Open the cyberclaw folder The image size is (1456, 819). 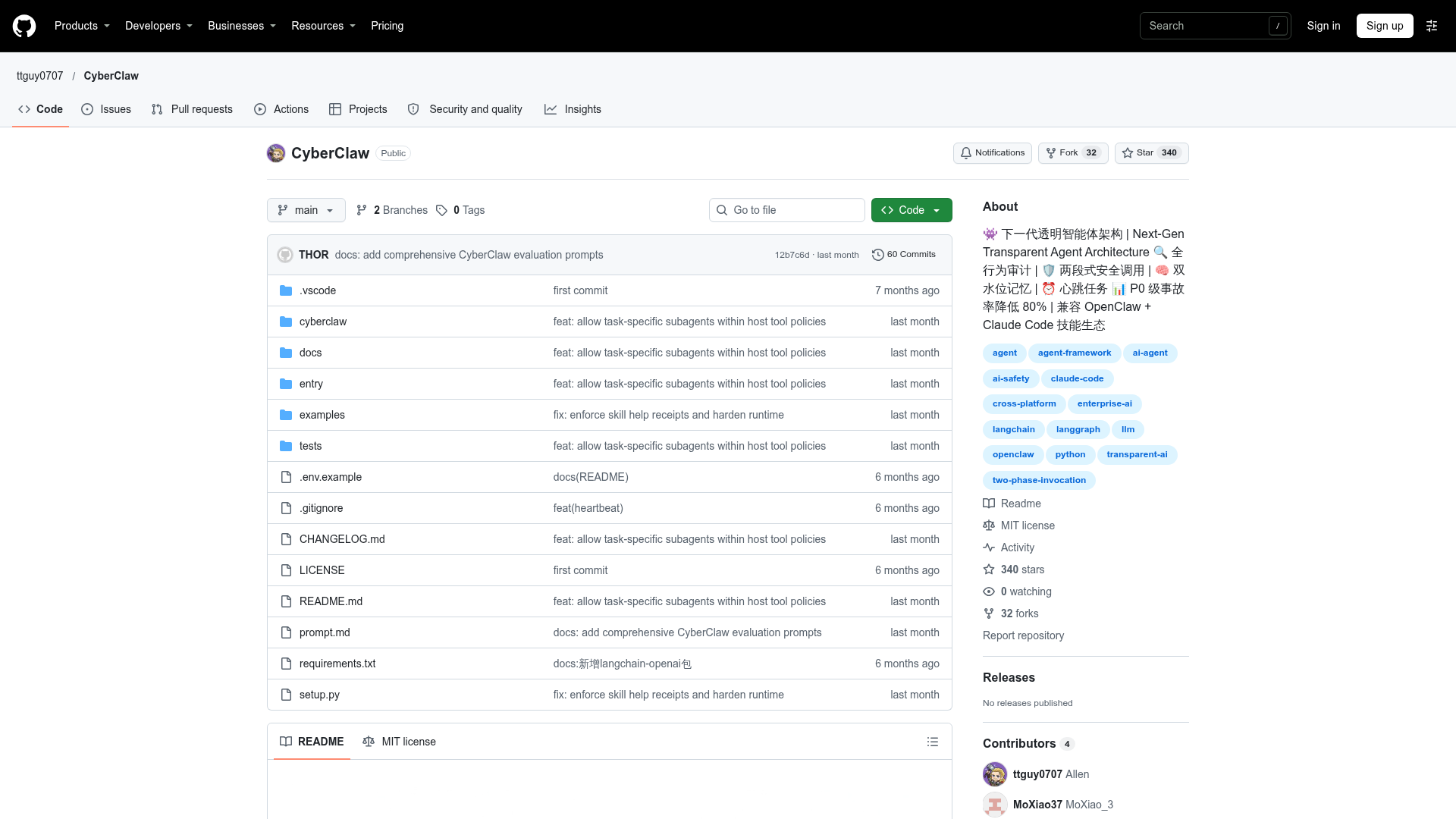click(x=323, y=322)
